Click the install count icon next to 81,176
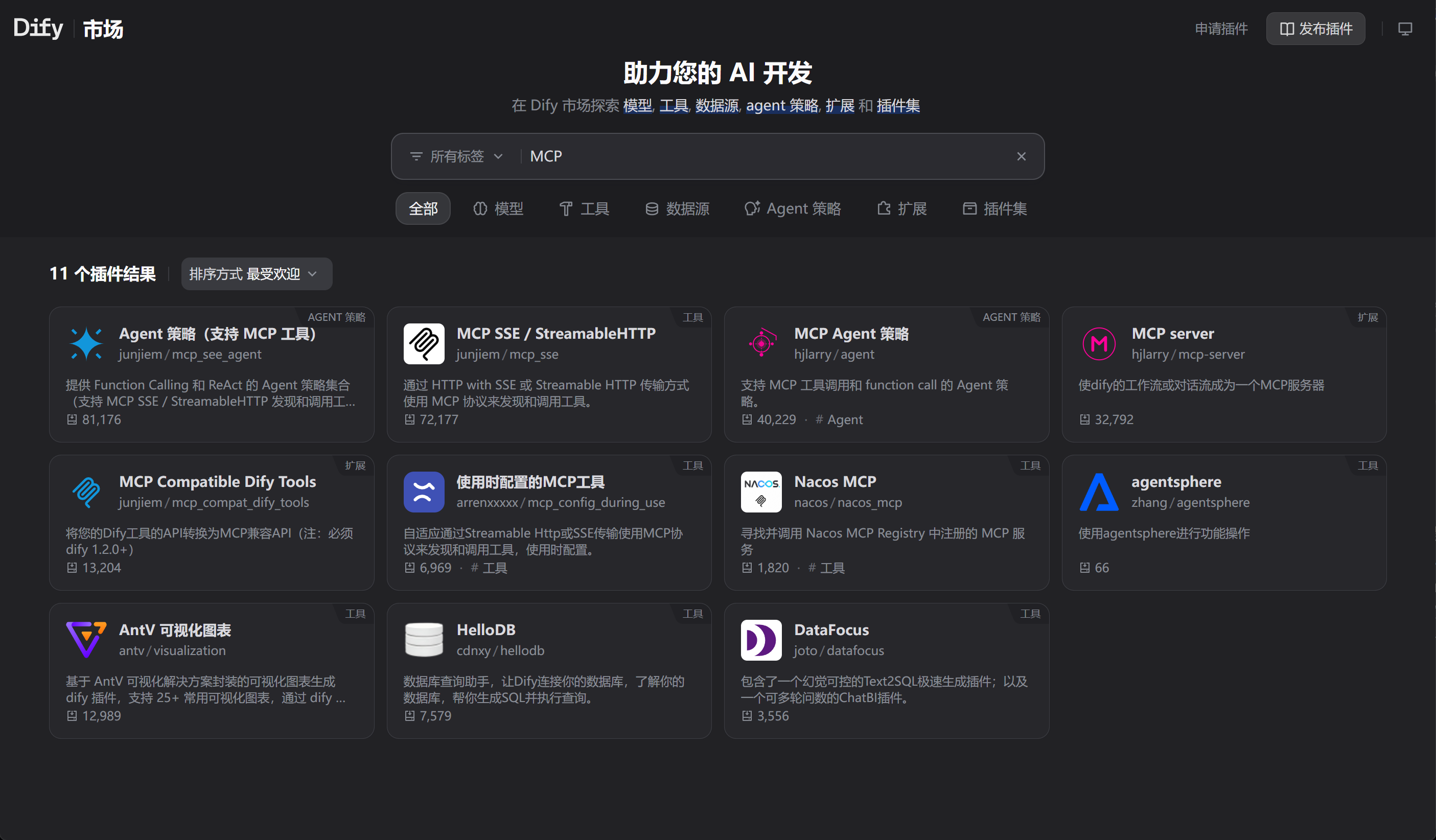1436x840 pixels. (72, 419)
